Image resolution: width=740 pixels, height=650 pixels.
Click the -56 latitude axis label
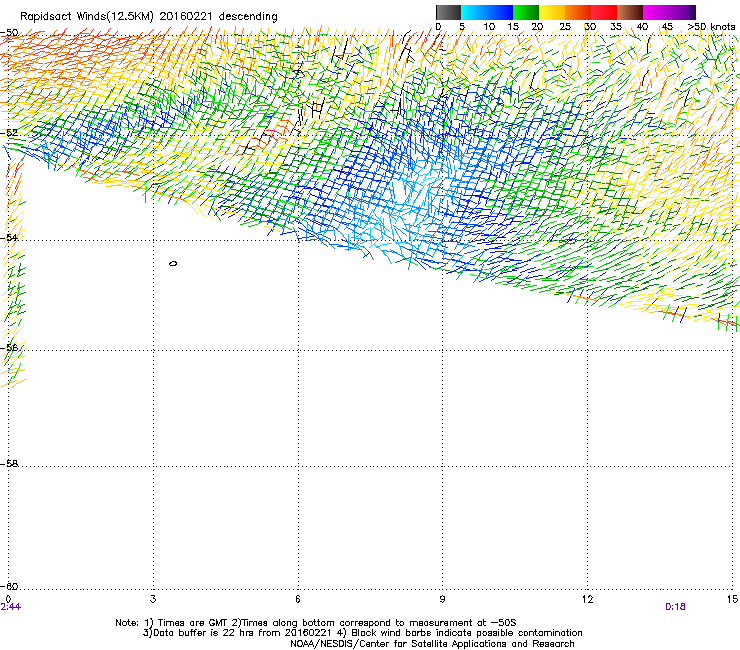coord(9,347)
